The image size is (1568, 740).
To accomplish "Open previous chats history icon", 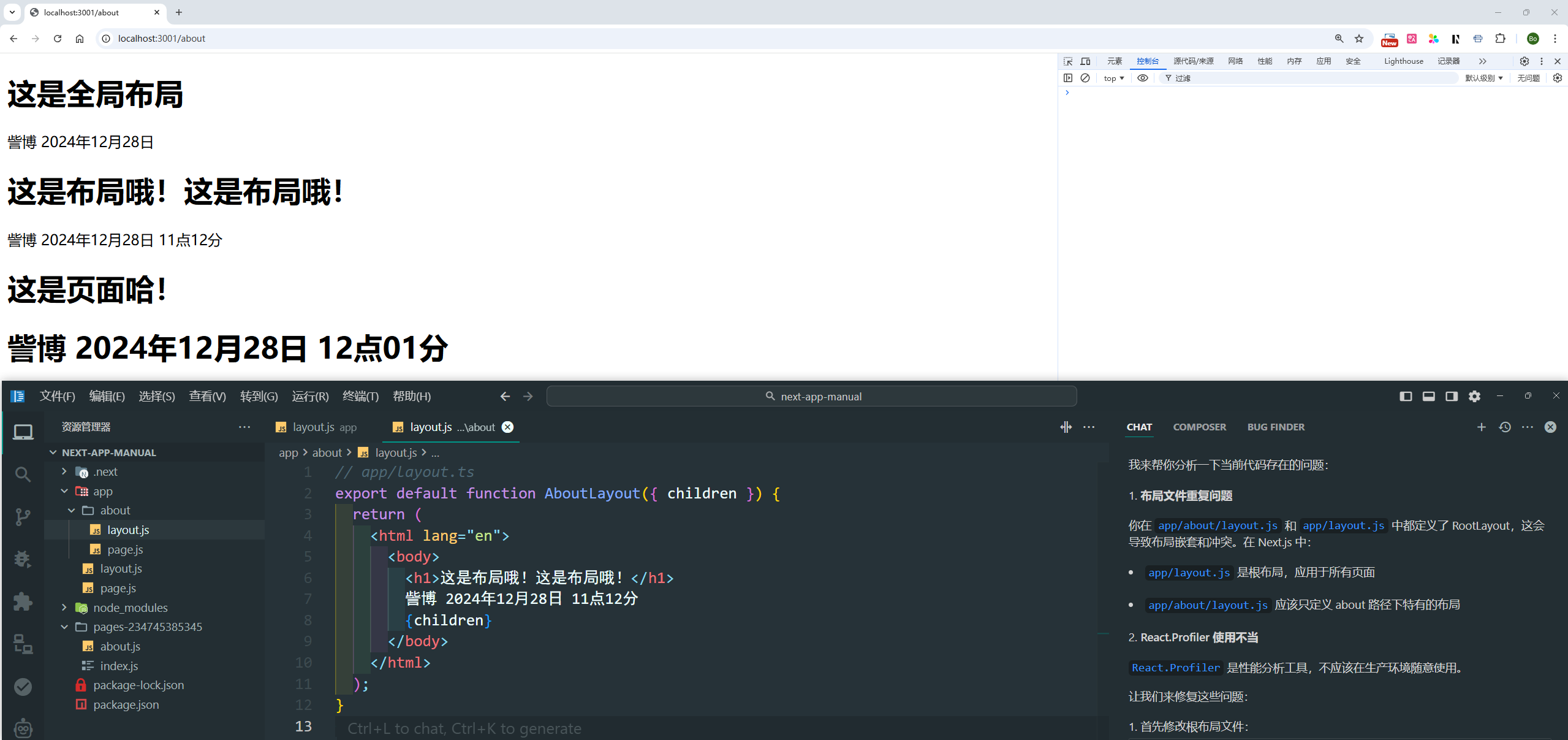I will [1505, 427].
